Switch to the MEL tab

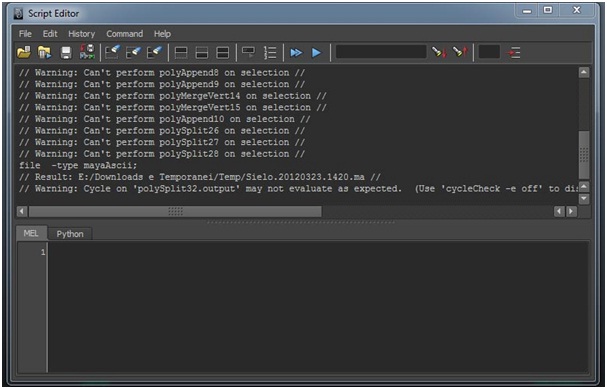[x=31, y=233]
